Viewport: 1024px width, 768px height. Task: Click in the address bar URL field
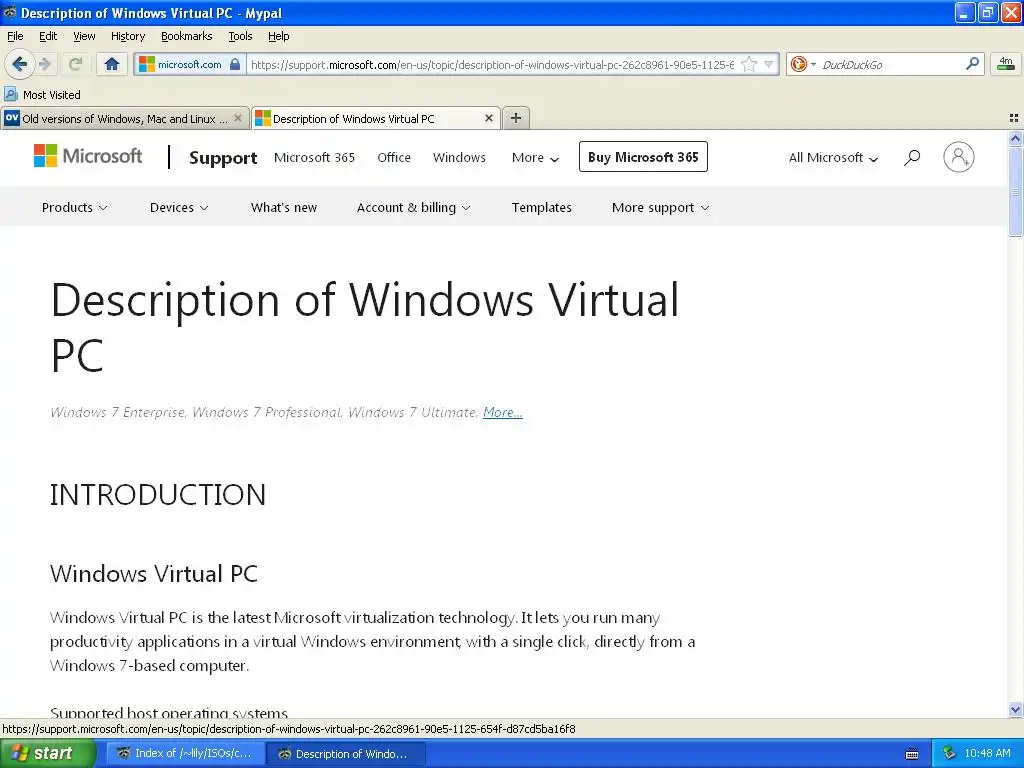click(492, 64)
